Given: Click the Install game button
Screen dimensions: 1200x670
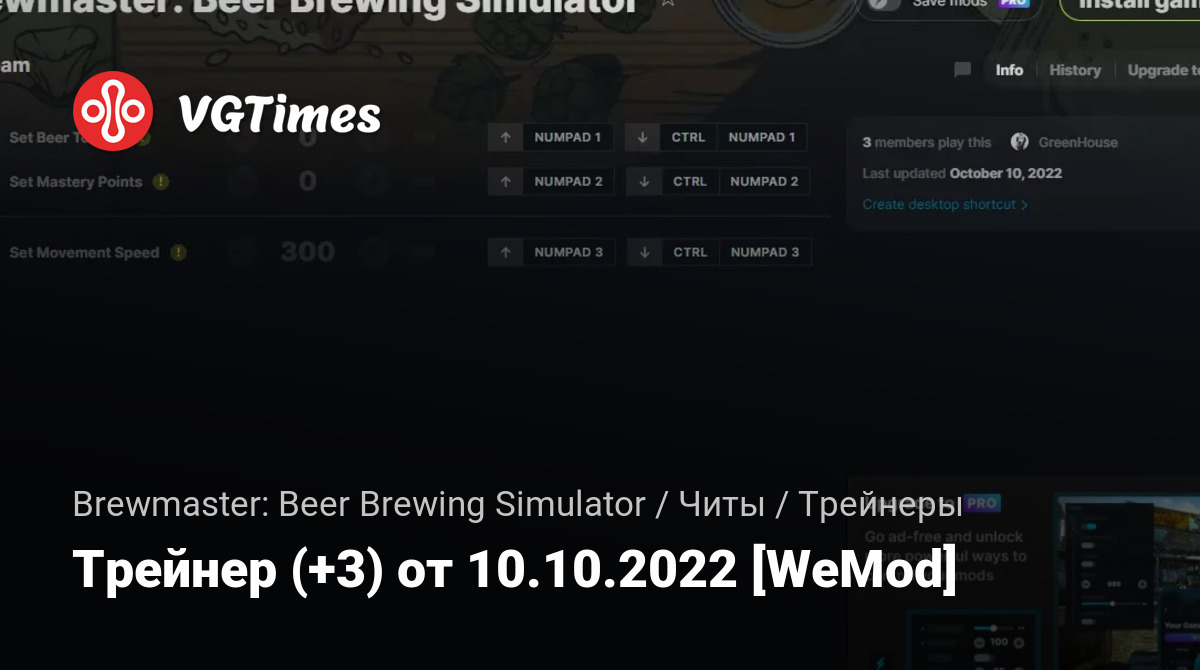Looking at the screenshot, I should tap(1130, 4).
